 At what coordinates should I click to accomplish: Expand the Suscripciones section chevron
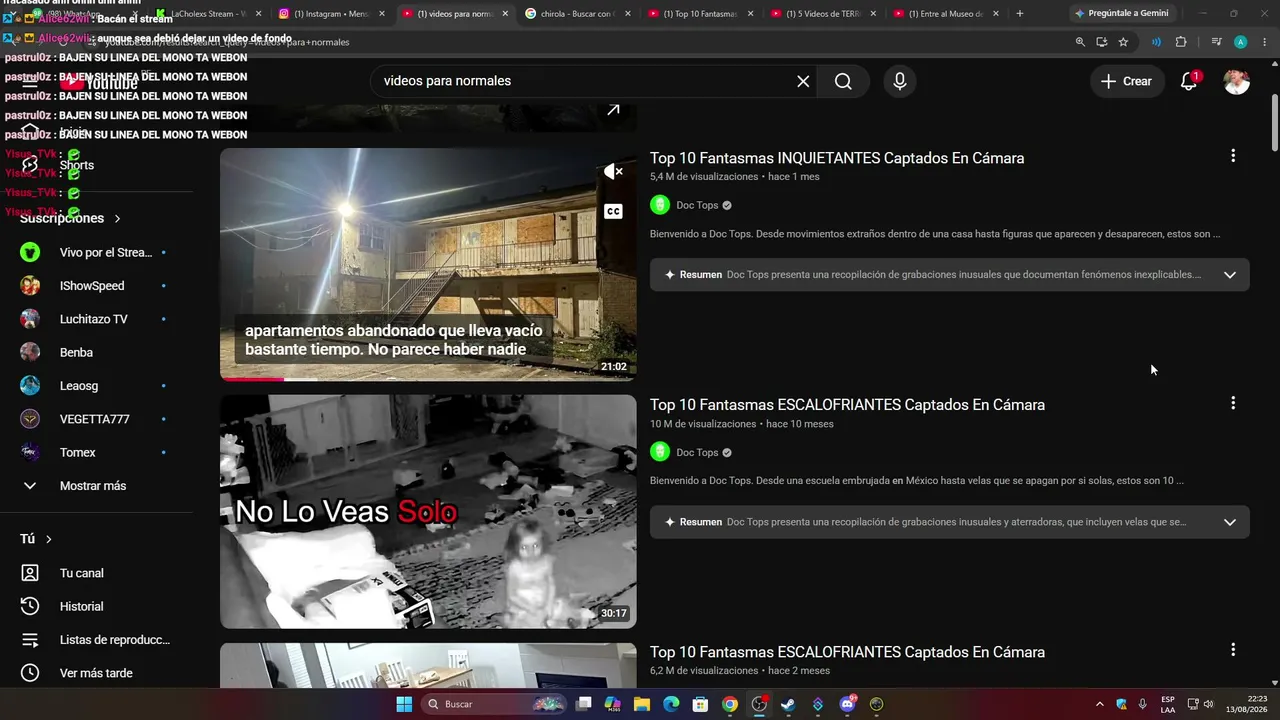117,218
